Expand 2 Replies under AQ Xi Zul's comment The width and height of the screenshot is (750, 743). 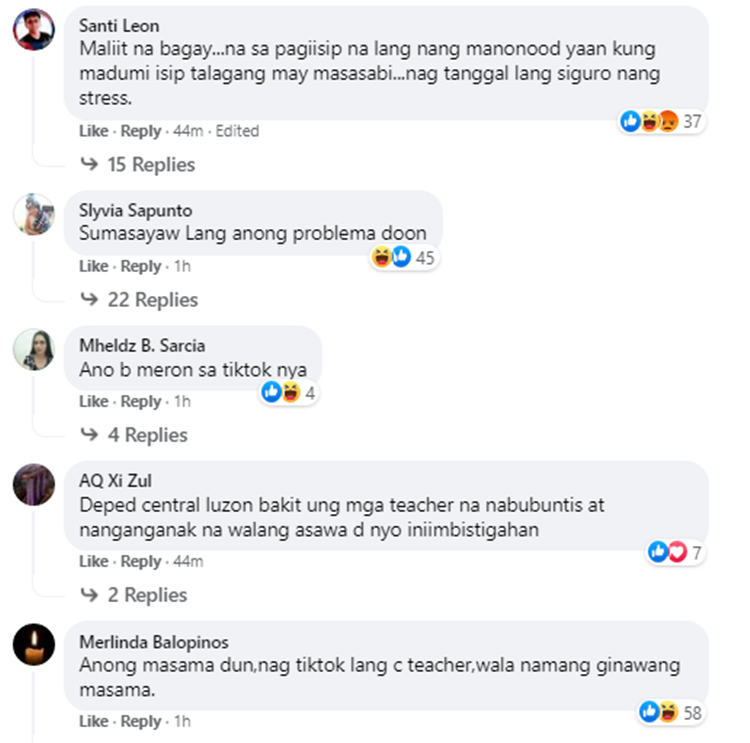pyautogui.click(x=133, y=595)
